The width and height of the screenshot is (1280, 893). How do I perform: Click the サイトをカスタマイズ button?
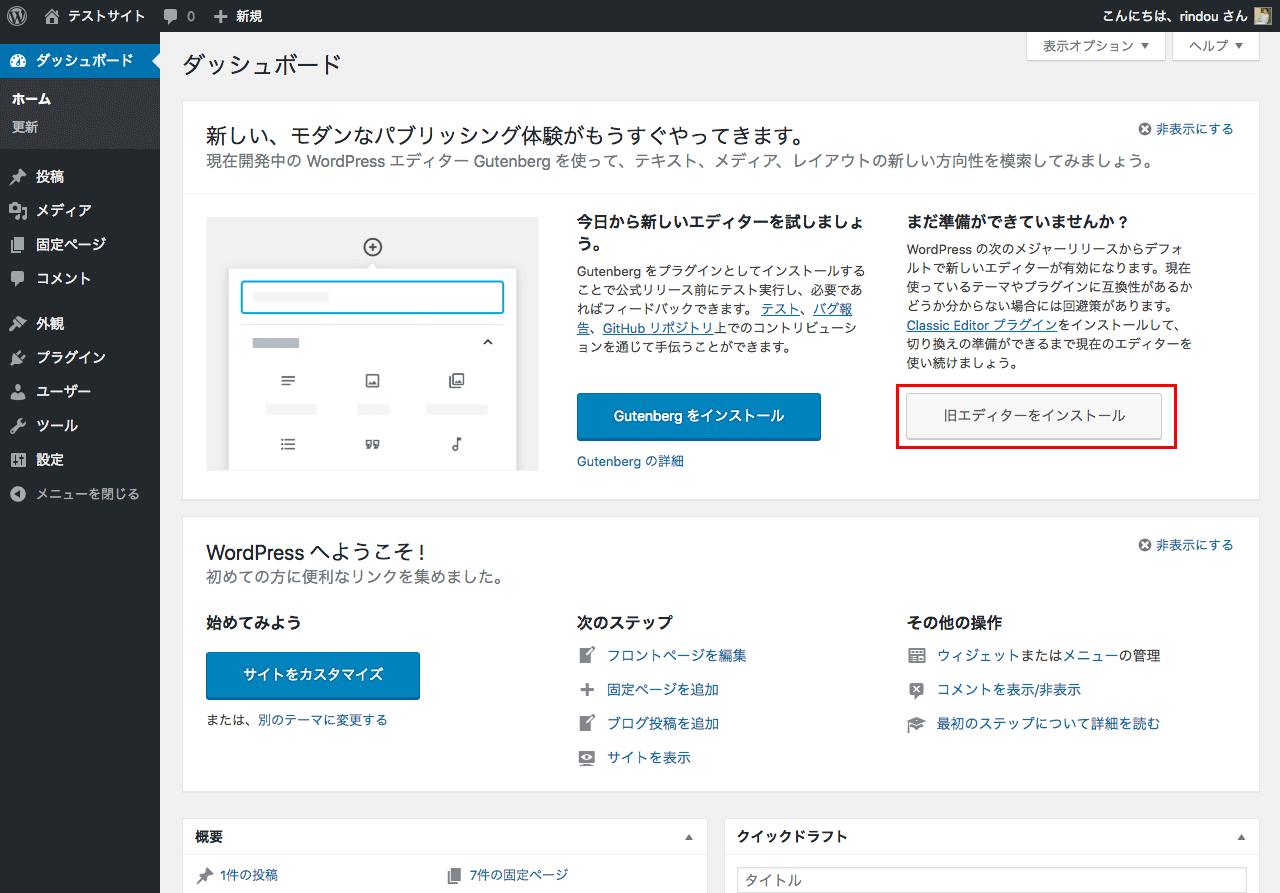[313, 675]
